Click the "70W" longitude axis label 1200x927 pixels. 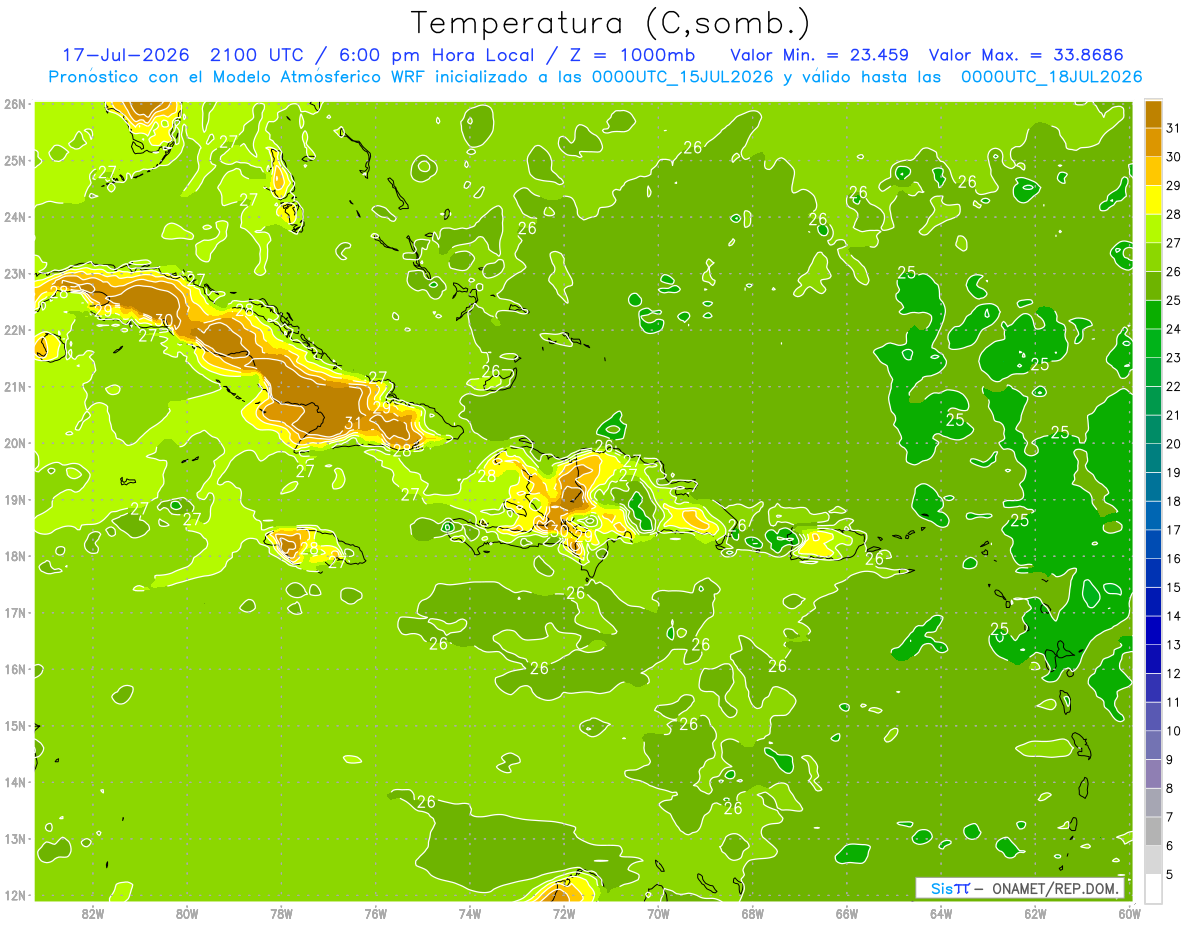pos(658,913)
